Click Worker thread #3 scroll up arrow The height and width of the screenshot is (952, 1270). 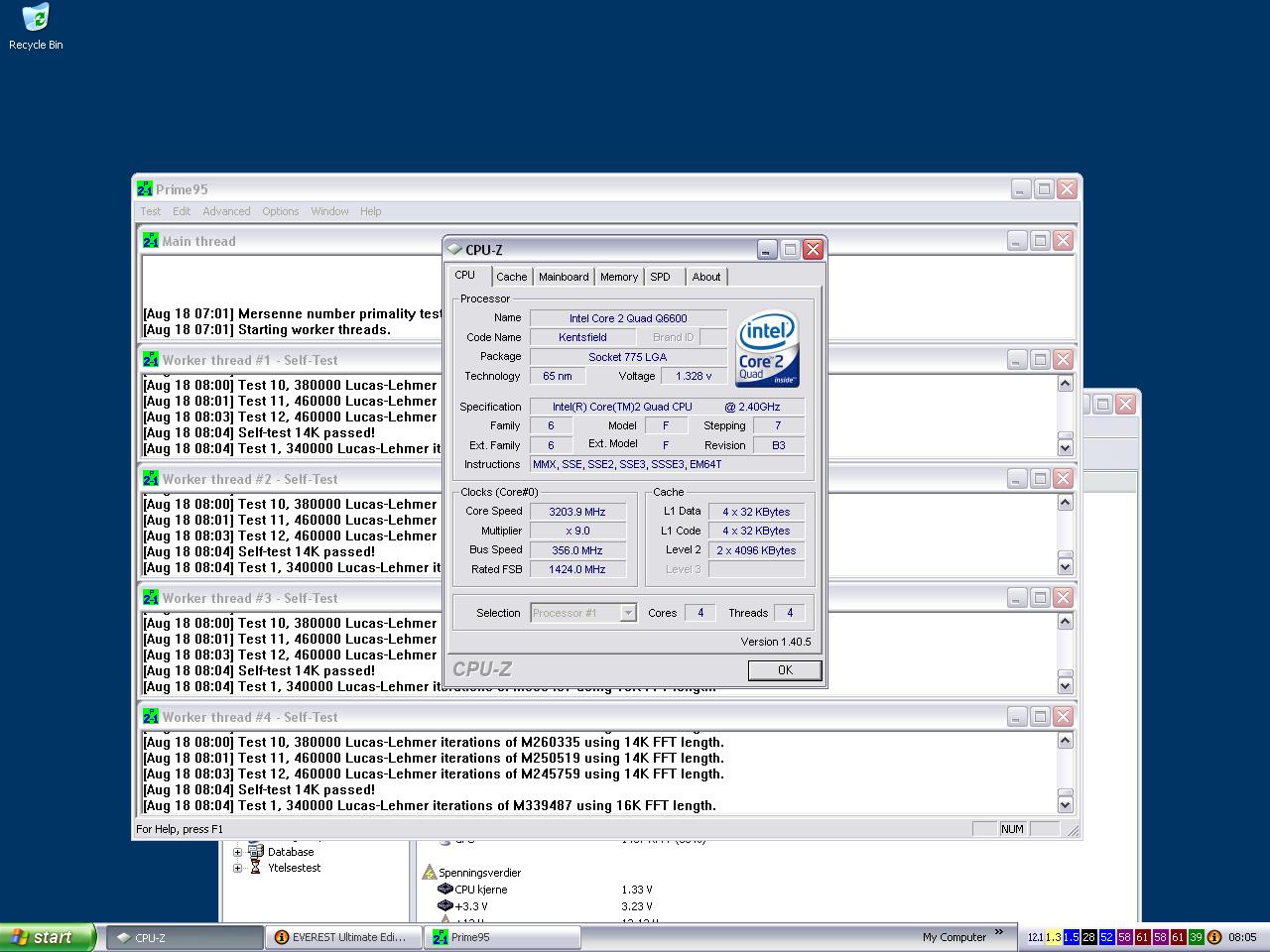[1065, 622]
